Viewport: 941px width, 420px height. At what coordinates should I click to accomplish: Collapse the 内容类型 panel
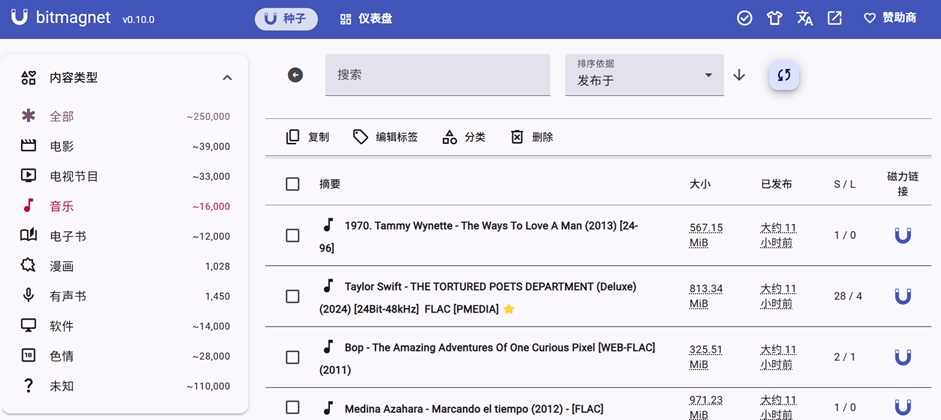[227, 78]
